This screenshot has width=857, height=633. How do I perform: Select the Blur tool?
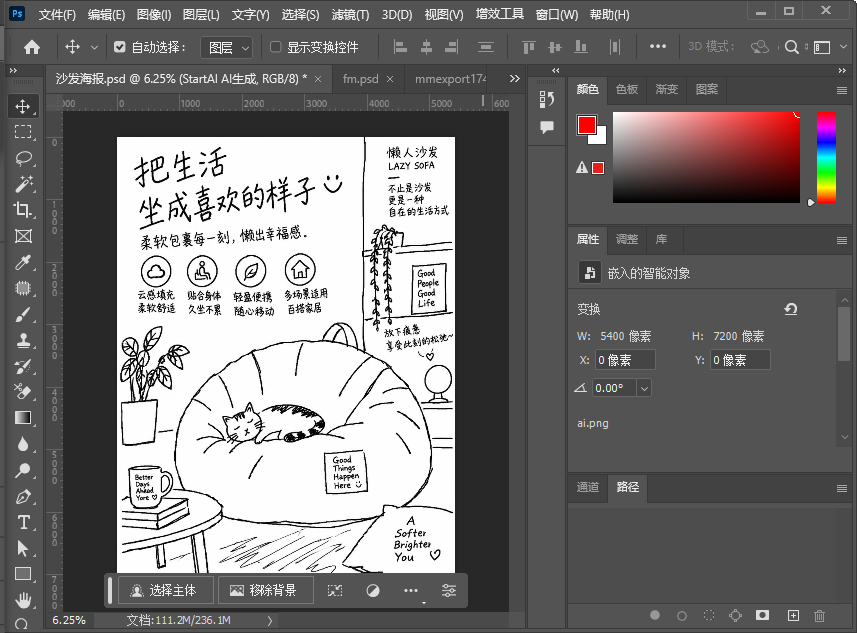23,444
